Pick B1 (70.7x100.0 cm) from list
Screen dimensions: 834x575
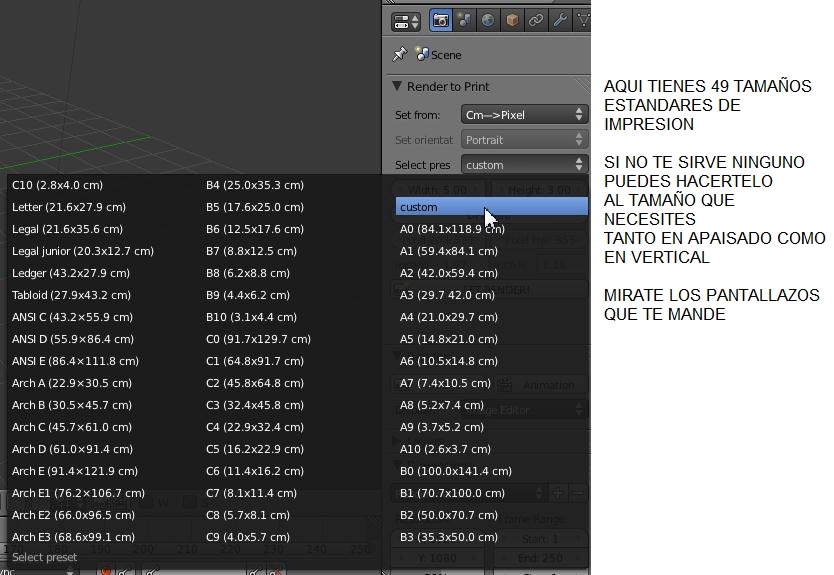click(453, 493)
